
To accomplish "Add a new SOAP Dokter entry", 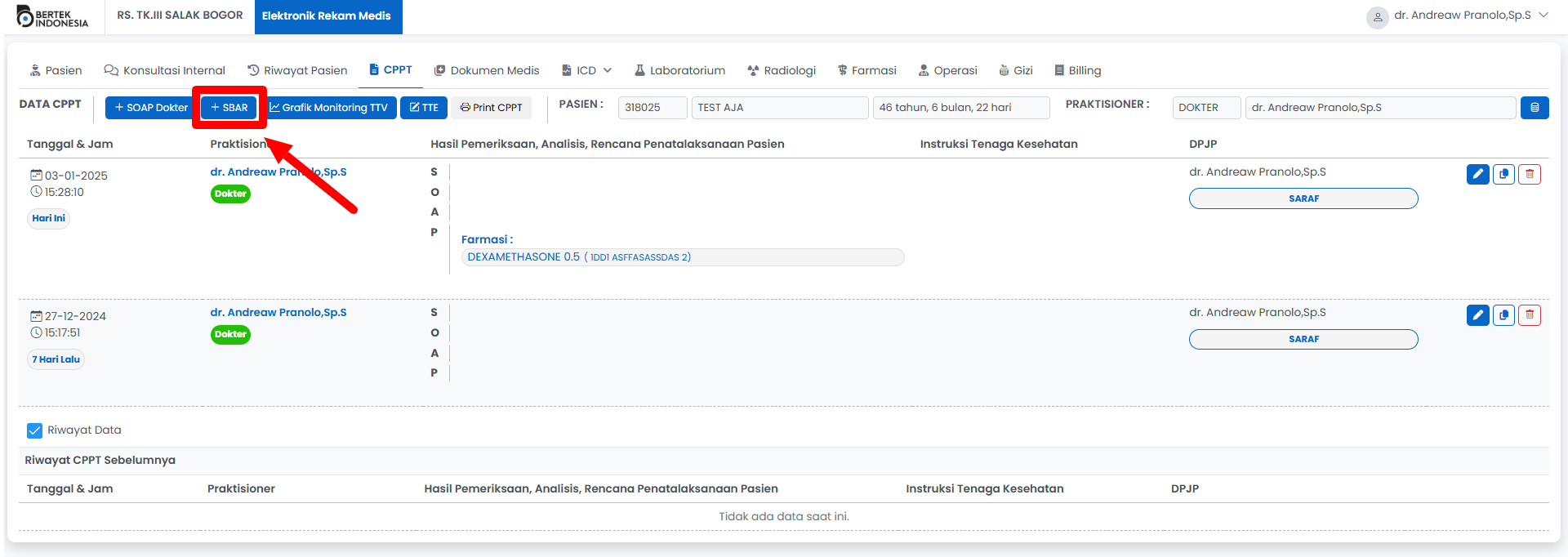I will [151, 108].
